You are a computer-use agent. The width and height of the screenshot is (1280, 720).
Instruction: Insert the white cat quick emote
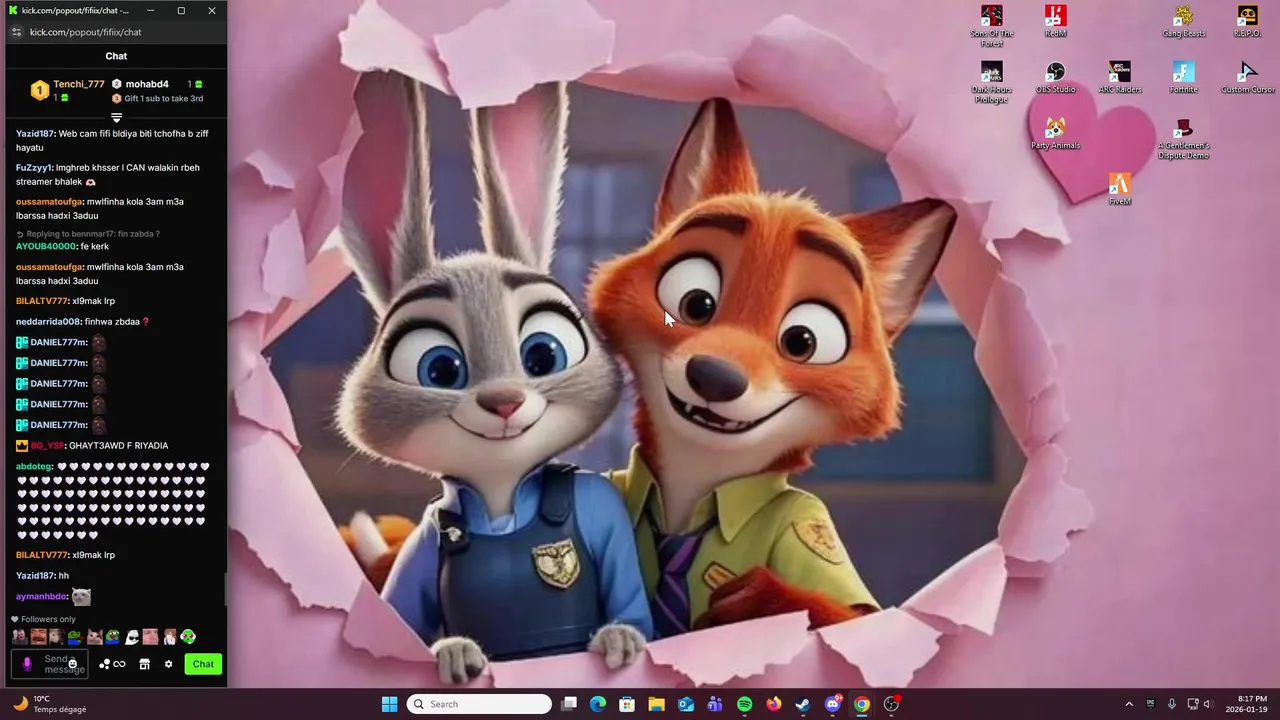(94, 637)
